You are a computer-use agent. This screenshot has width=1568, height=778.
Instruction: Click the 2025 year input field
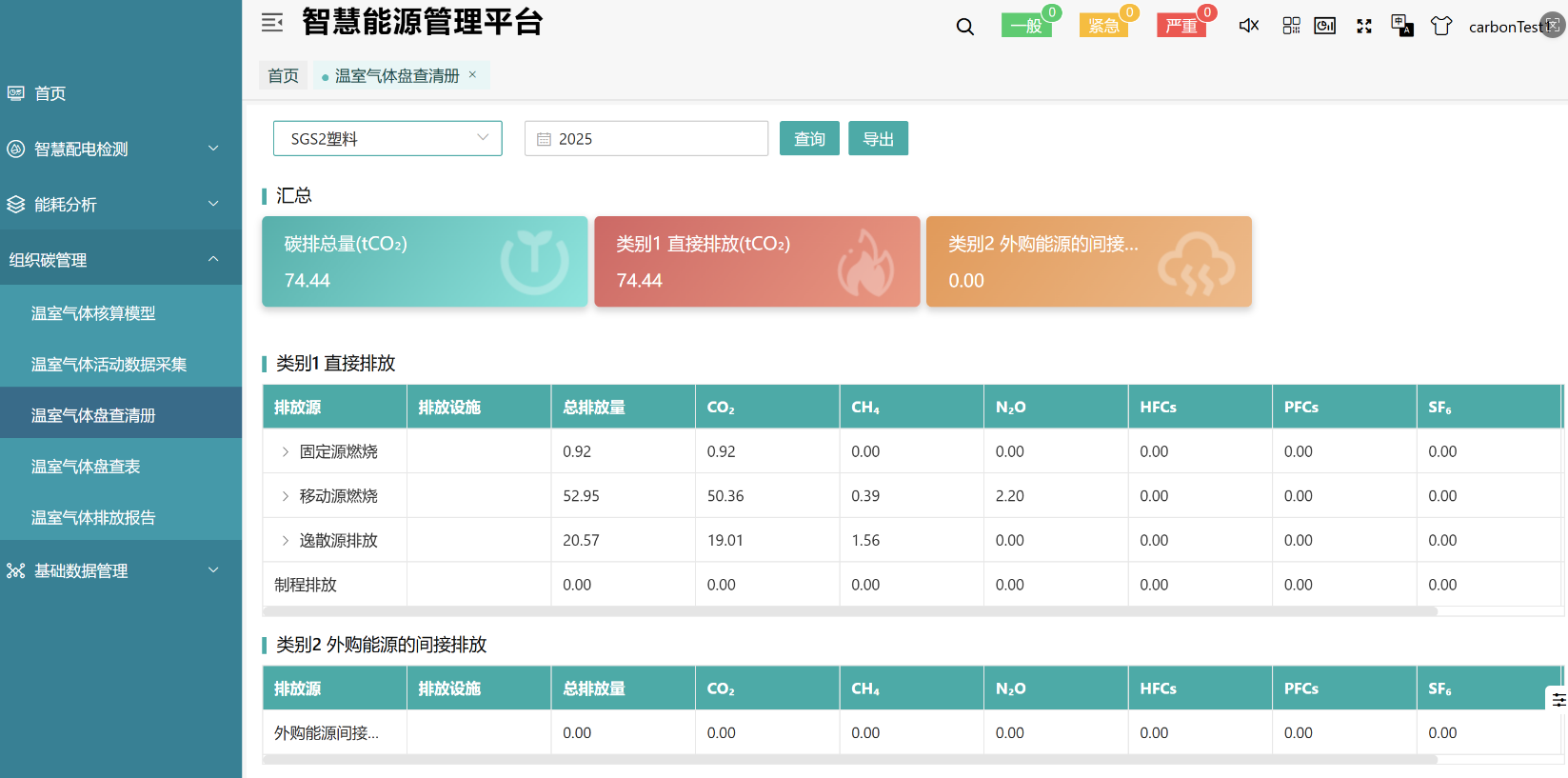[x=646, y=138]
